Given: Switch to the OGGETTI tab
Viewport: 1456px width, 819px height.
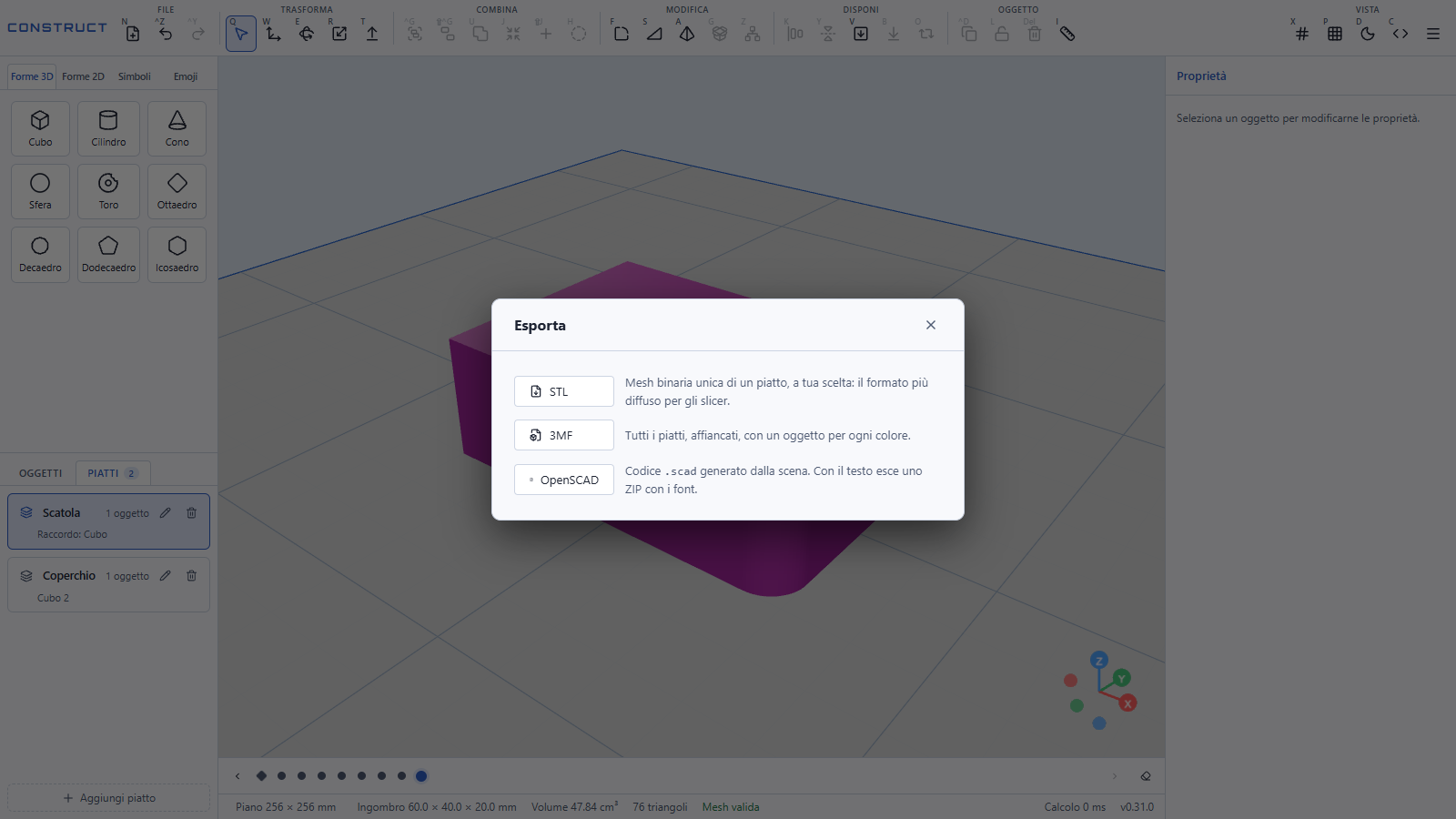Looking at the screenshot, I should click(41, 473).
